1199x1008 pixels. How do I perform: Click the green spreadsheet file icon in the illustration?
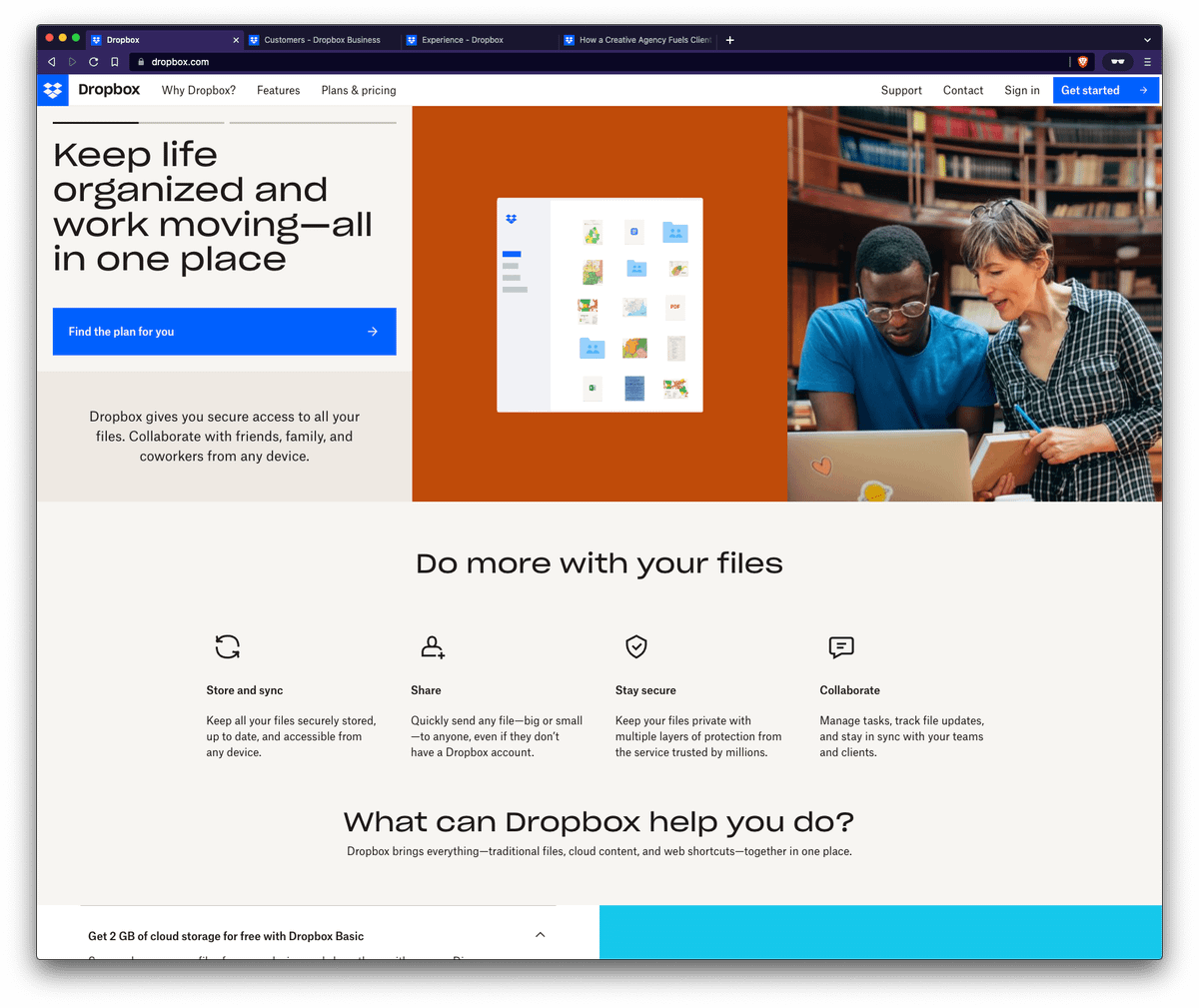[592, 388]
